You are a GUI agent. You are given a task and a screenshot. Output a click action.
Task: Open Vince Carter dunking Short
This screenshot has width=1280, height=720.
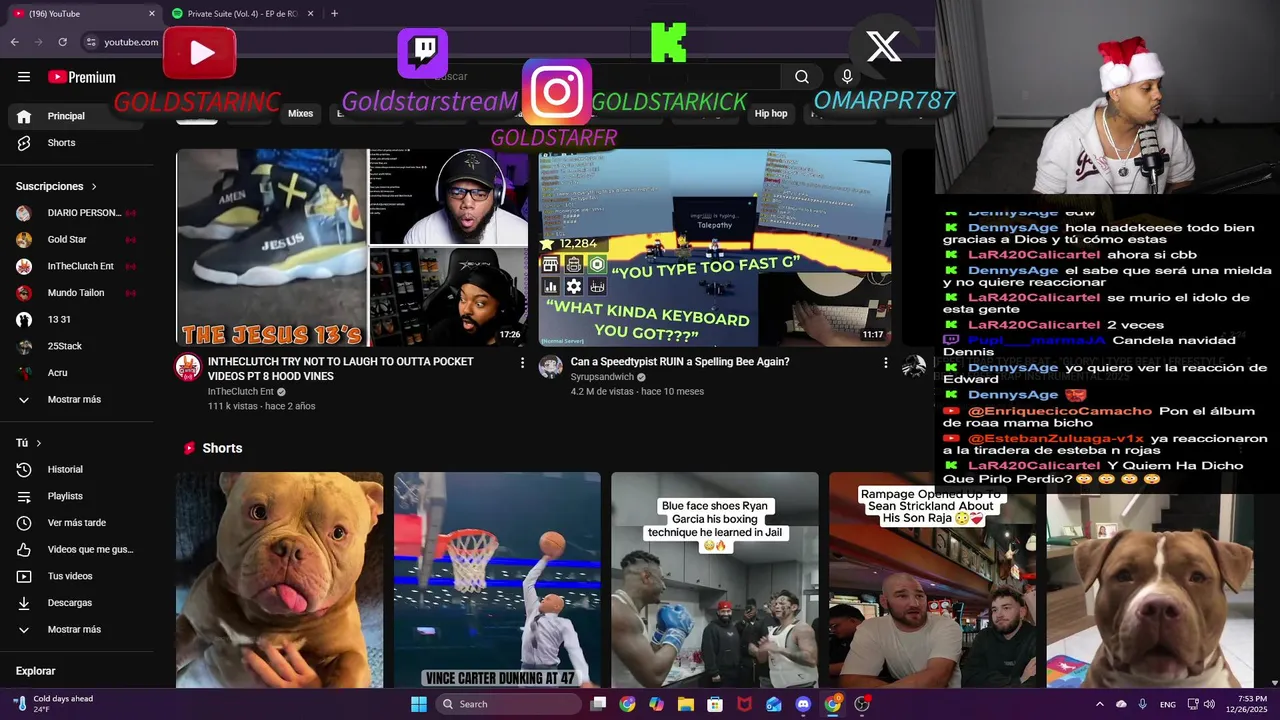click(497, 580)
